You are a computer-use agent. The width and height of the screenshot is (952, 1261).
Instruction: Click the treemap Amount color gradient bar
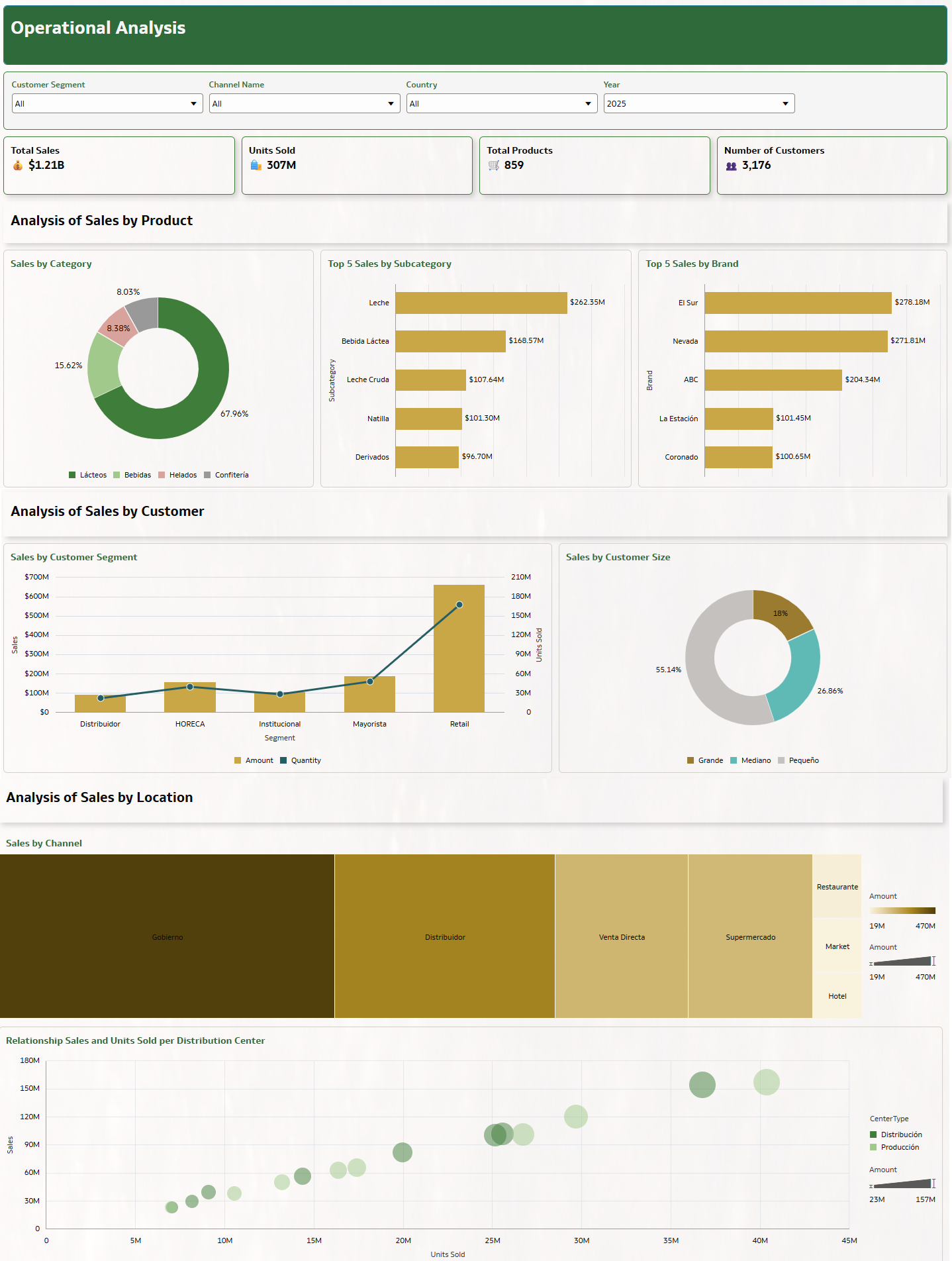pos(902,911)
